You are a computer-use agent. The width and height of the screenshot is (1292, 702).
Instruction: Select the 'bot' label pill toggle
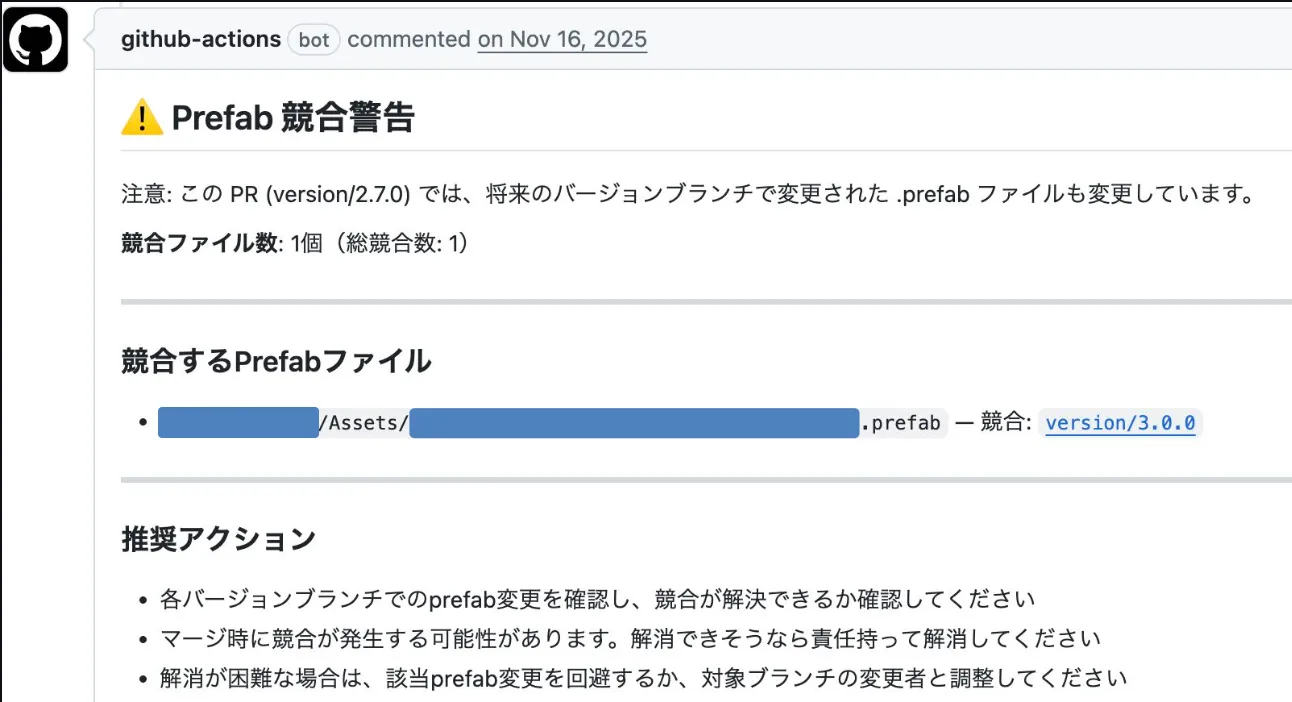click(313, 40)
